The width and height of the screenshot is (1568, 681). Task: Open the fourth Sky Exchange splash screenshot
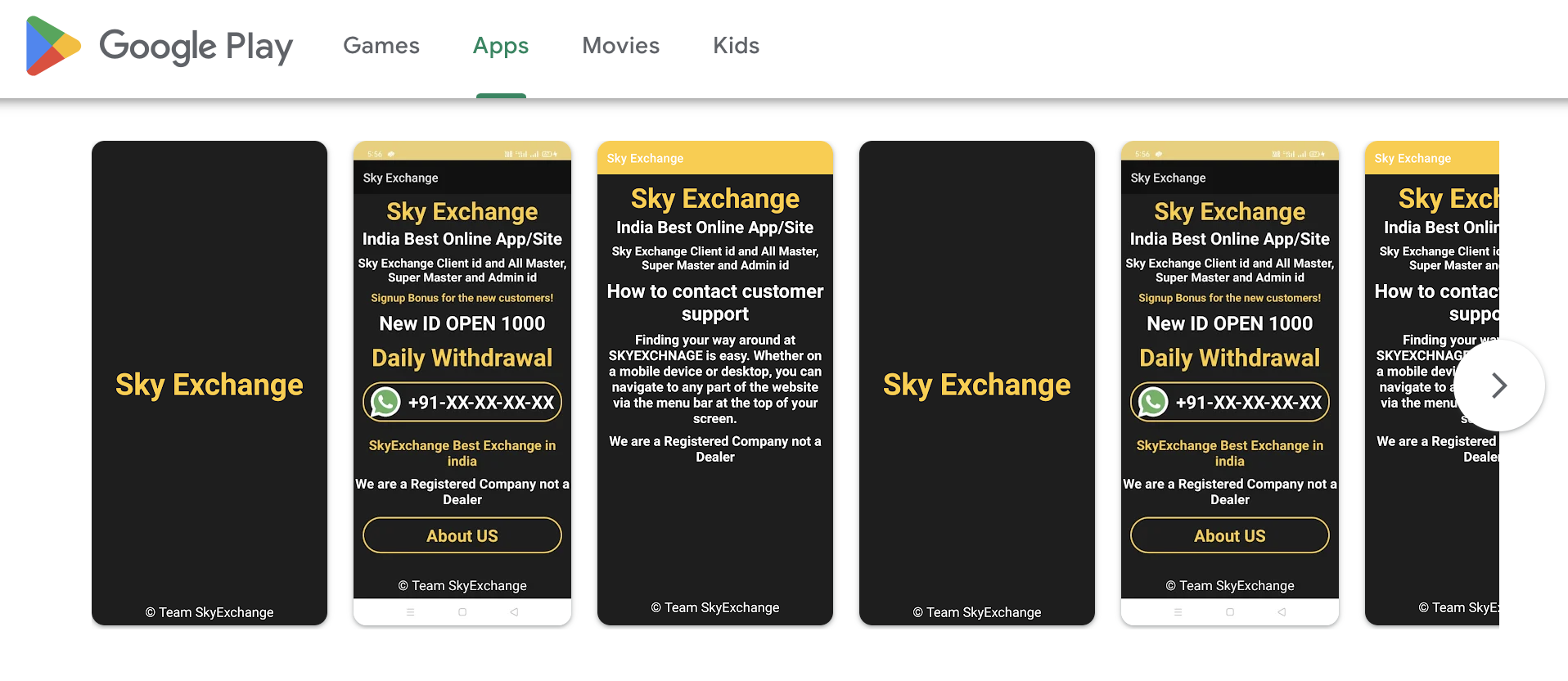[x=976, y=383]
